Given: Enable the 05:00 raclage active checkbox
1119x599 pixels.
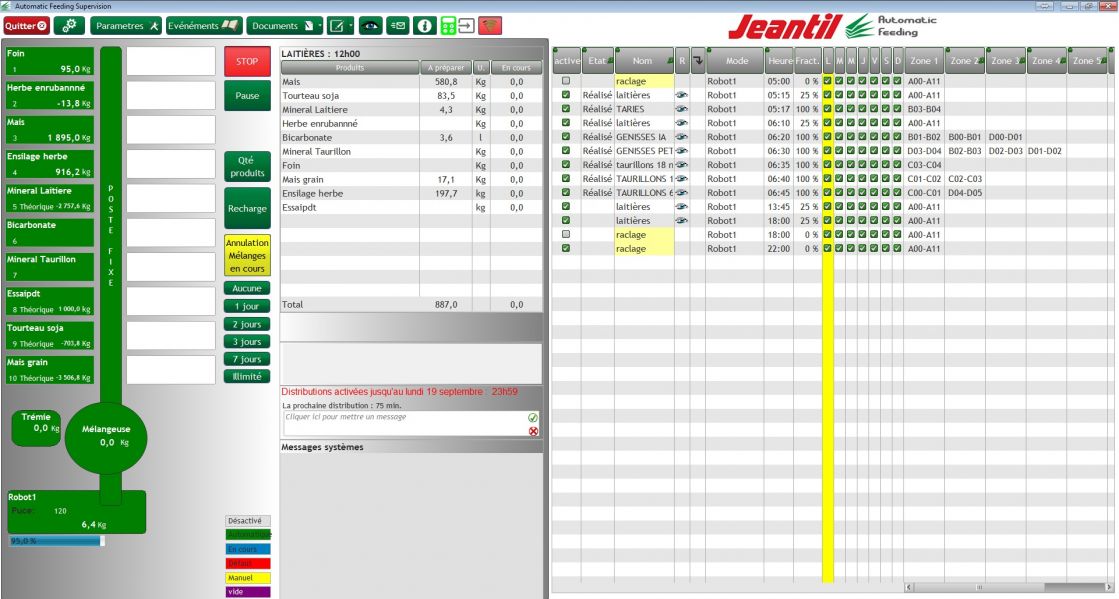Looking at the screenshot, I should coord(566,81).
